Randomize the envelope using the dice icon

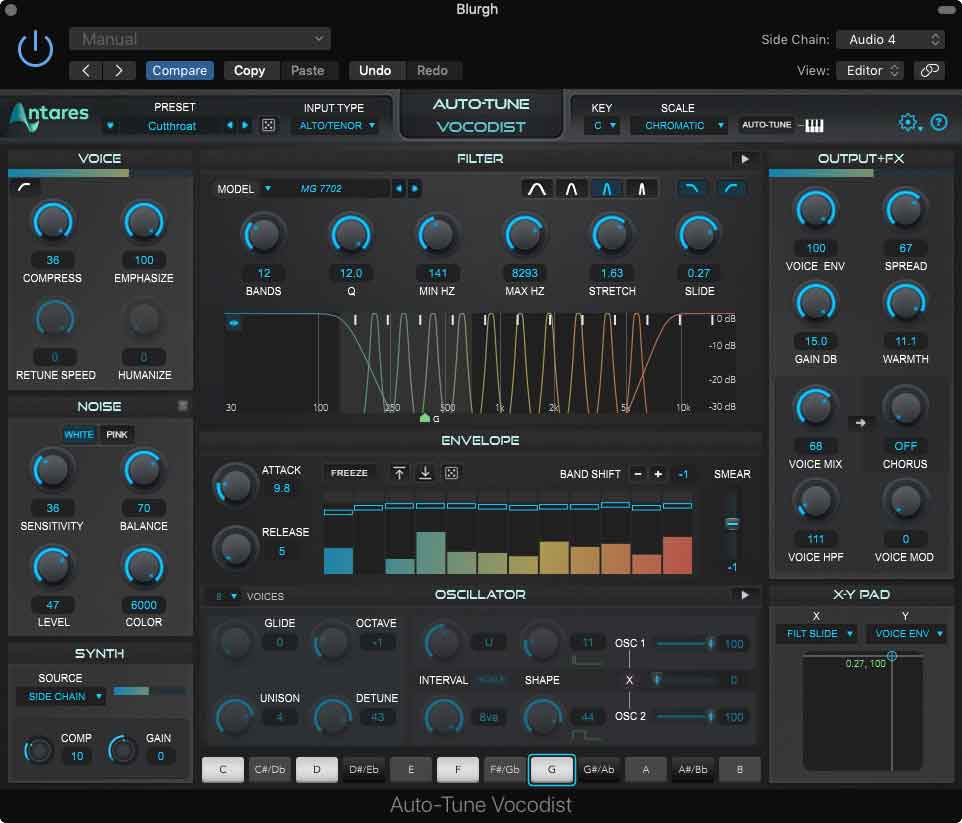coord(451,471)
